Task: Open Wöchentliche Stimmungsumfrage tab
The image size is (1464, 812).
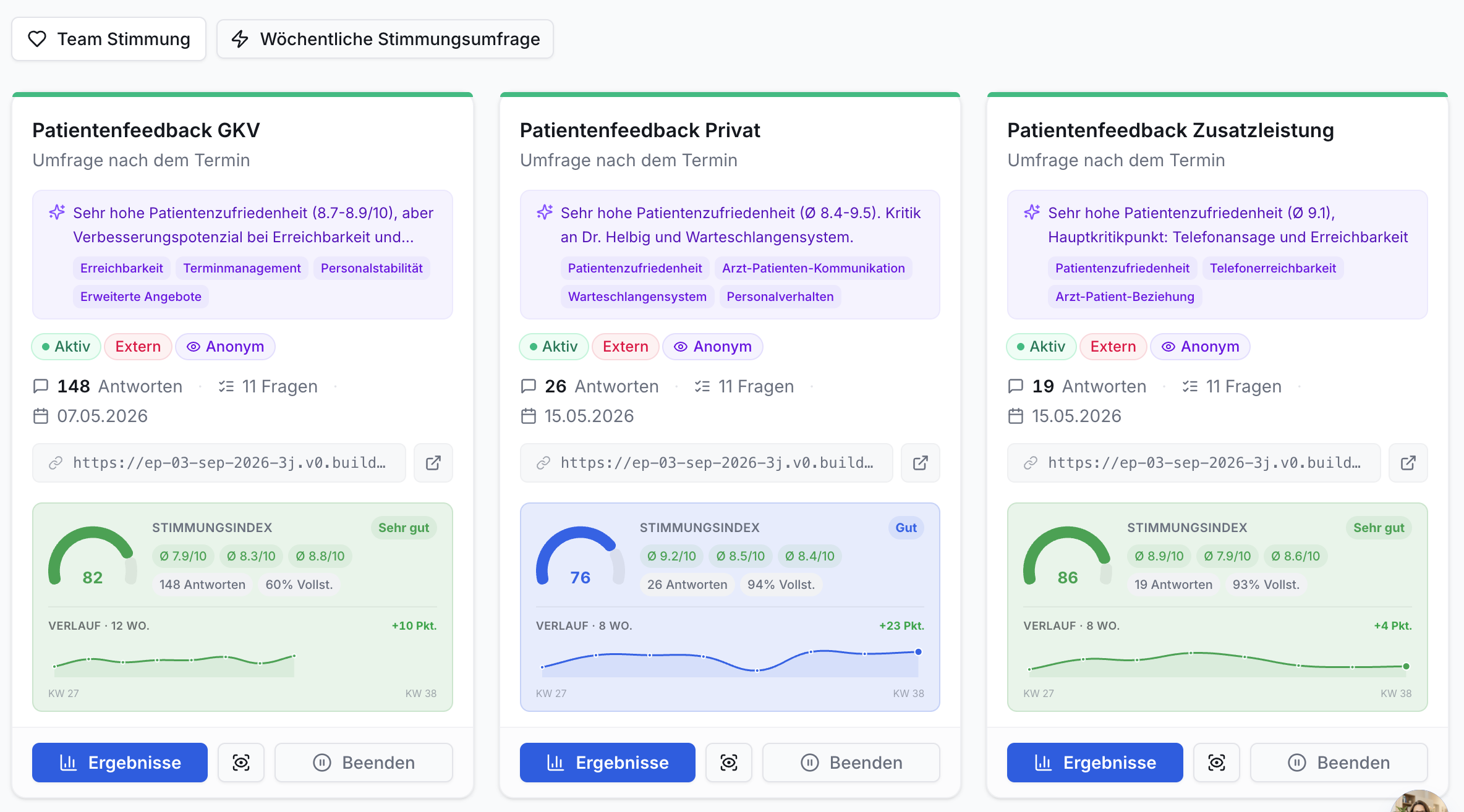Action: pyautogui.click(x=385, y=39)
